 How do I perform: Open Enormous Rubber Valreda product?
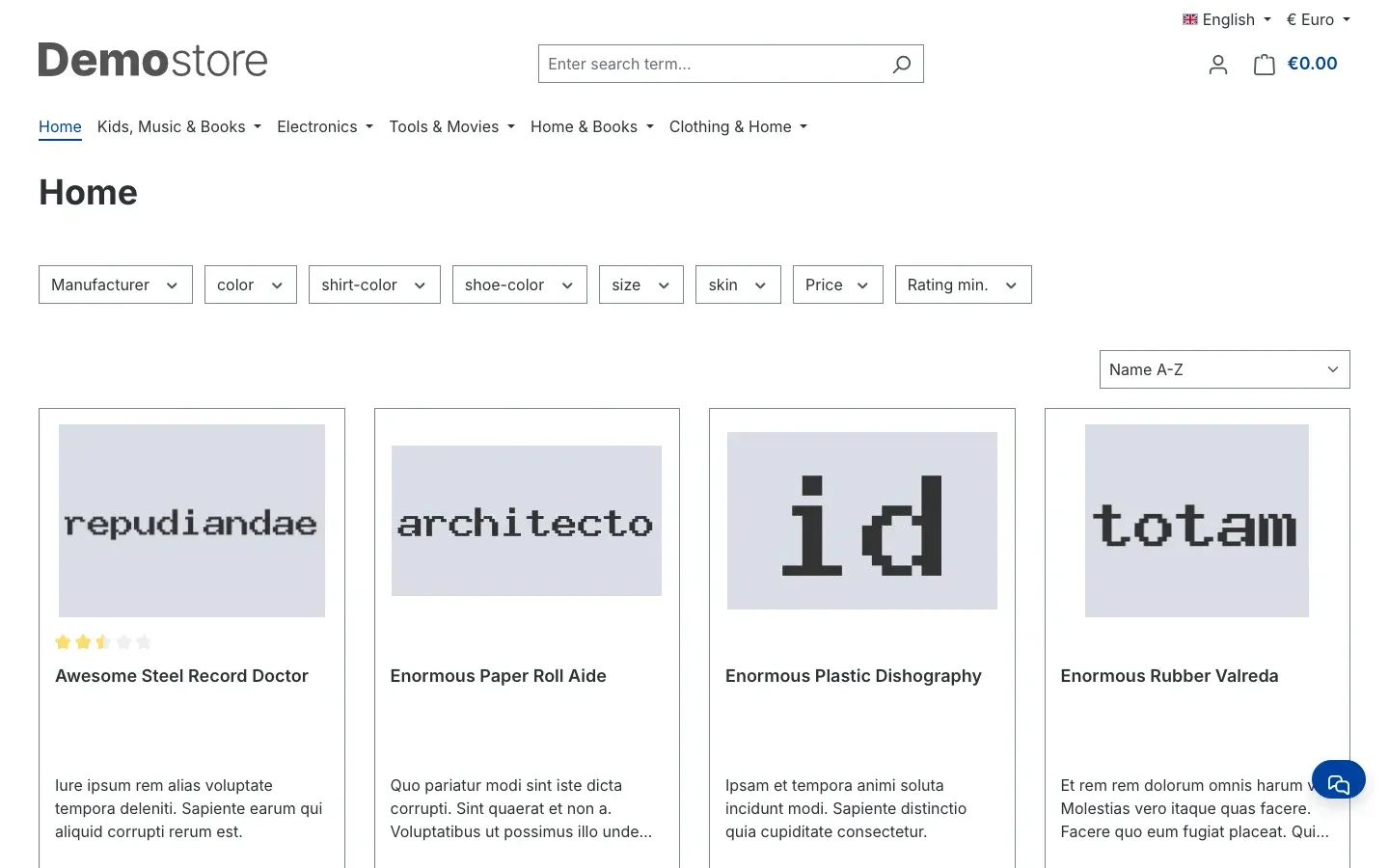pyautogui.click(x=1169, y=676)
